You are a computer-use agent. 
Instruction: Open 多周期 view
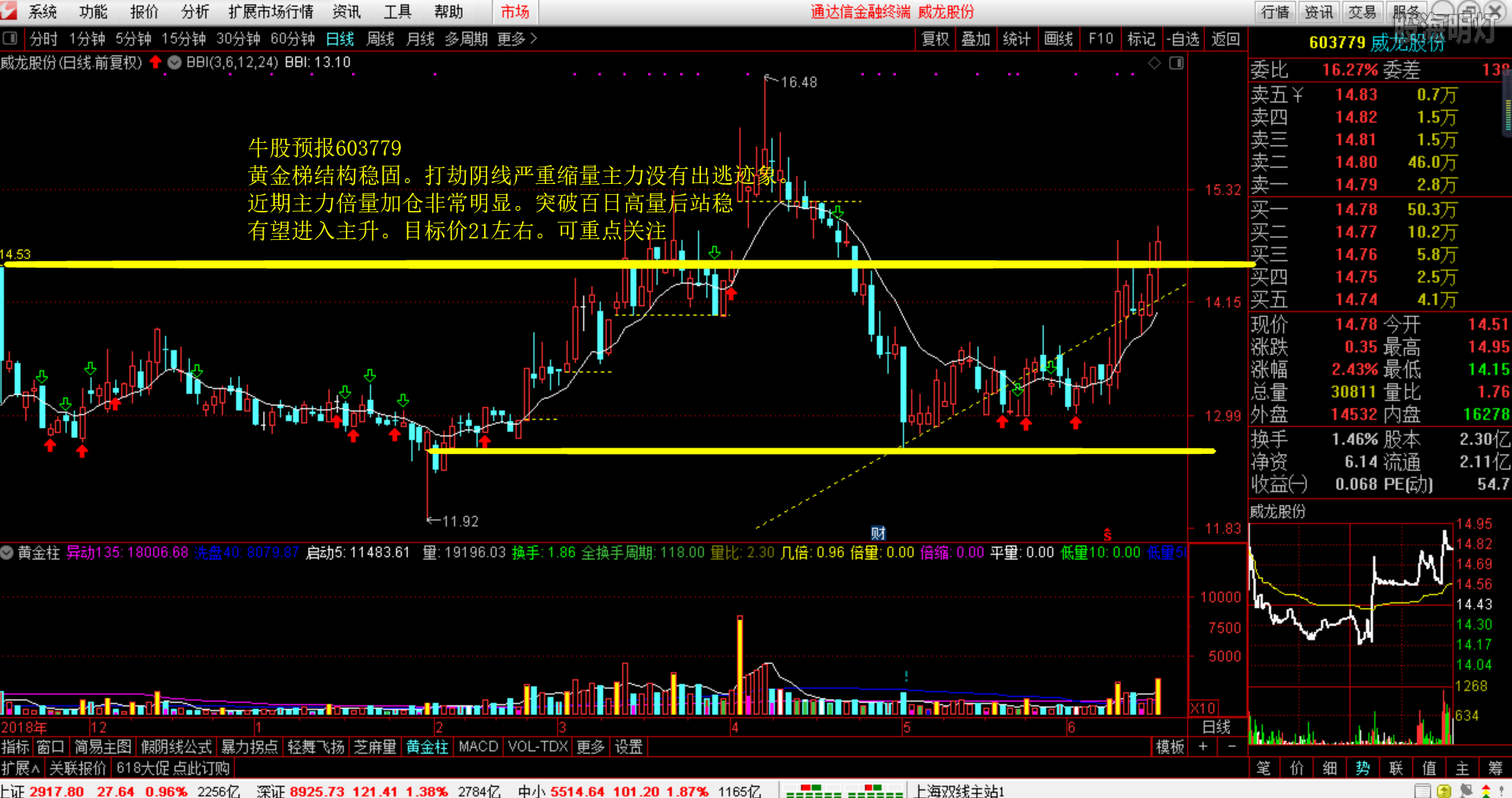click(466, 39)
